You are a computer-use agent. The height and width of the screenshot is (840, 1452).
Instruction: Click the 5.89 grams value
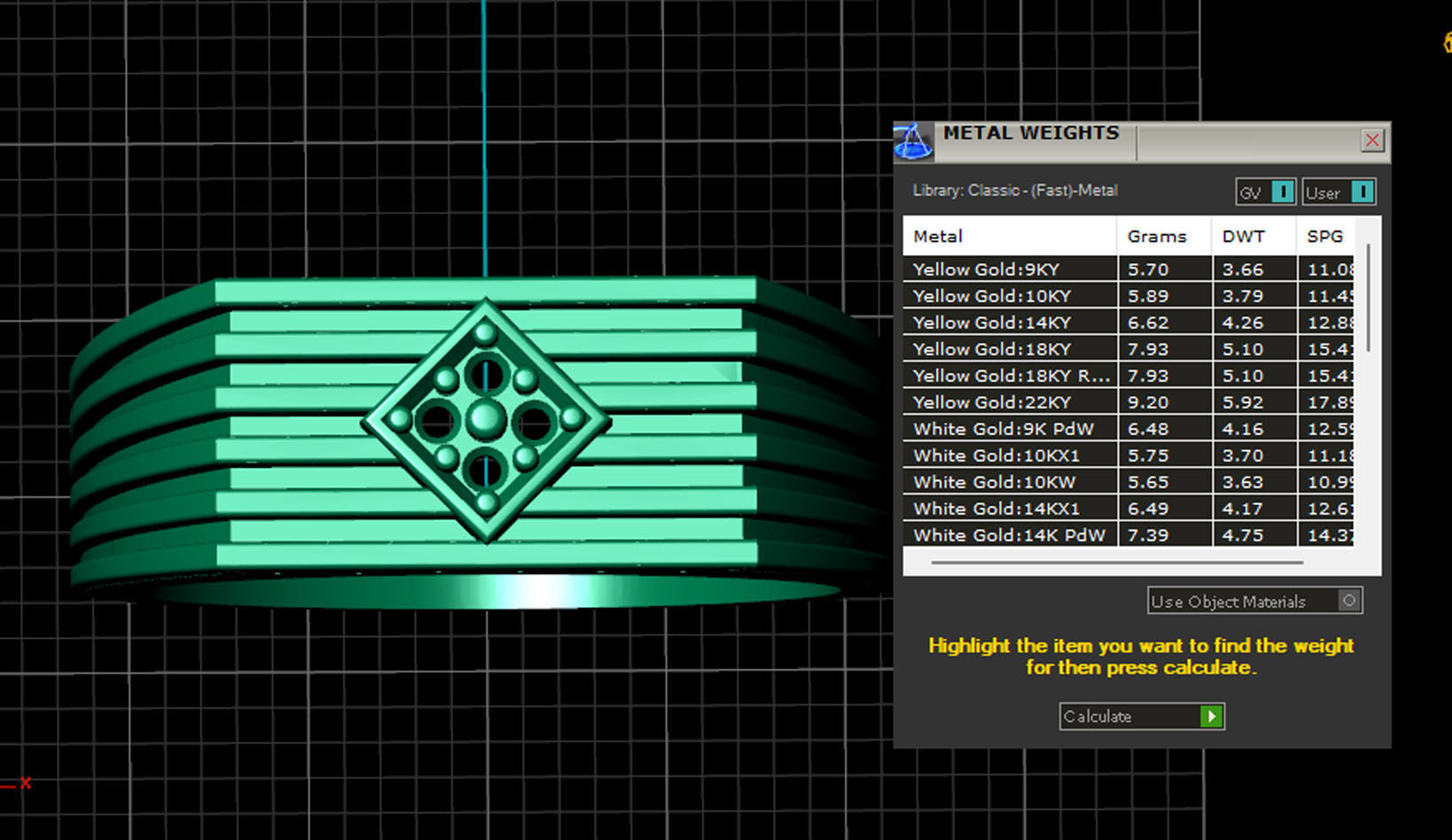click(x=1148, y=296)
